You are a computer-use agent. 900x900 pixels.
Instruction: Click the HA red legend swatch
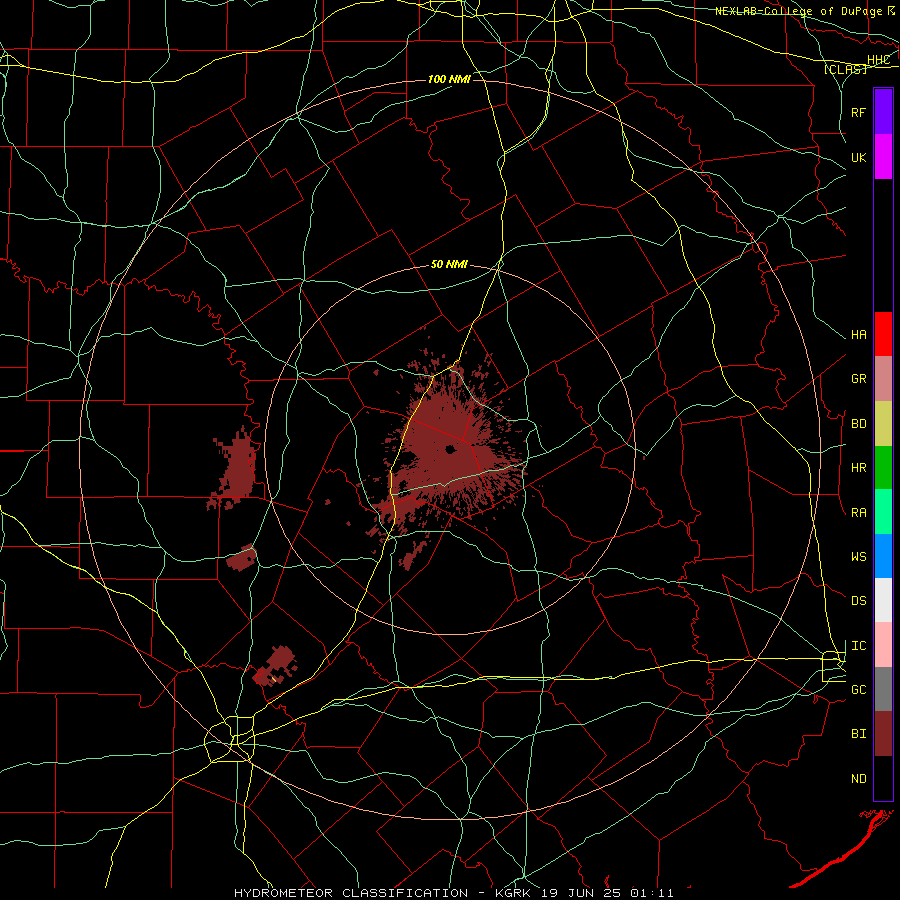[883, 334]
